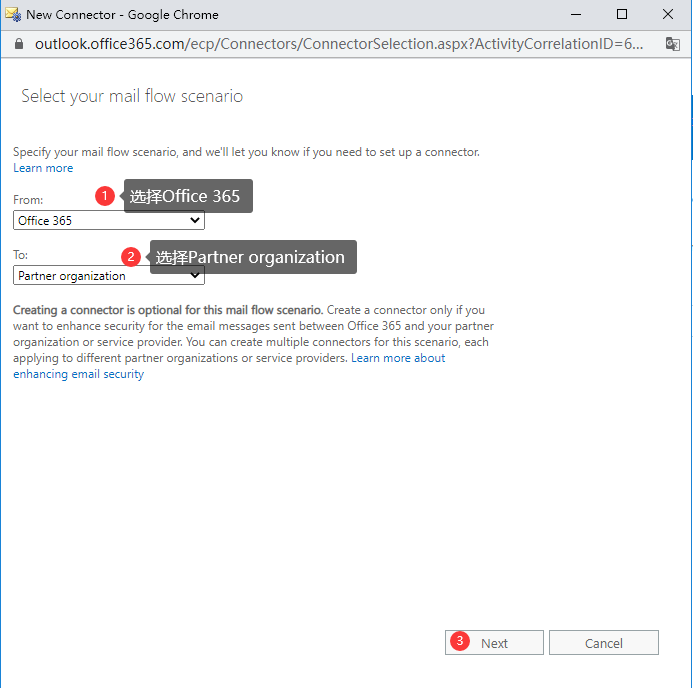Screen dimensions: 693x688
Task: Follow the Learn more about enhancing email security link
Action: point(229,366)
